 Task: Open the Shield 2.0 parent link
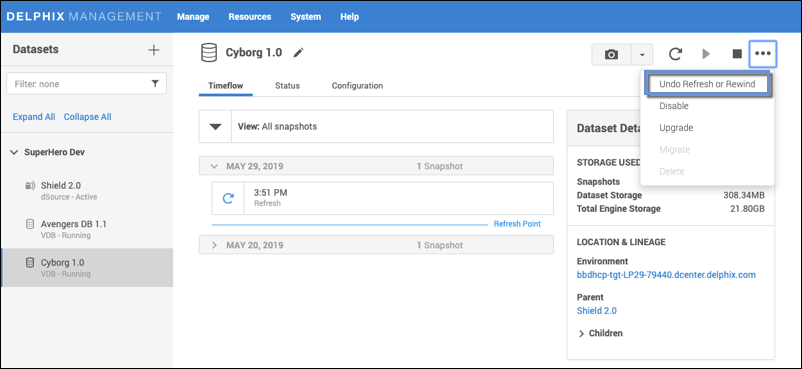click(596, 311)
